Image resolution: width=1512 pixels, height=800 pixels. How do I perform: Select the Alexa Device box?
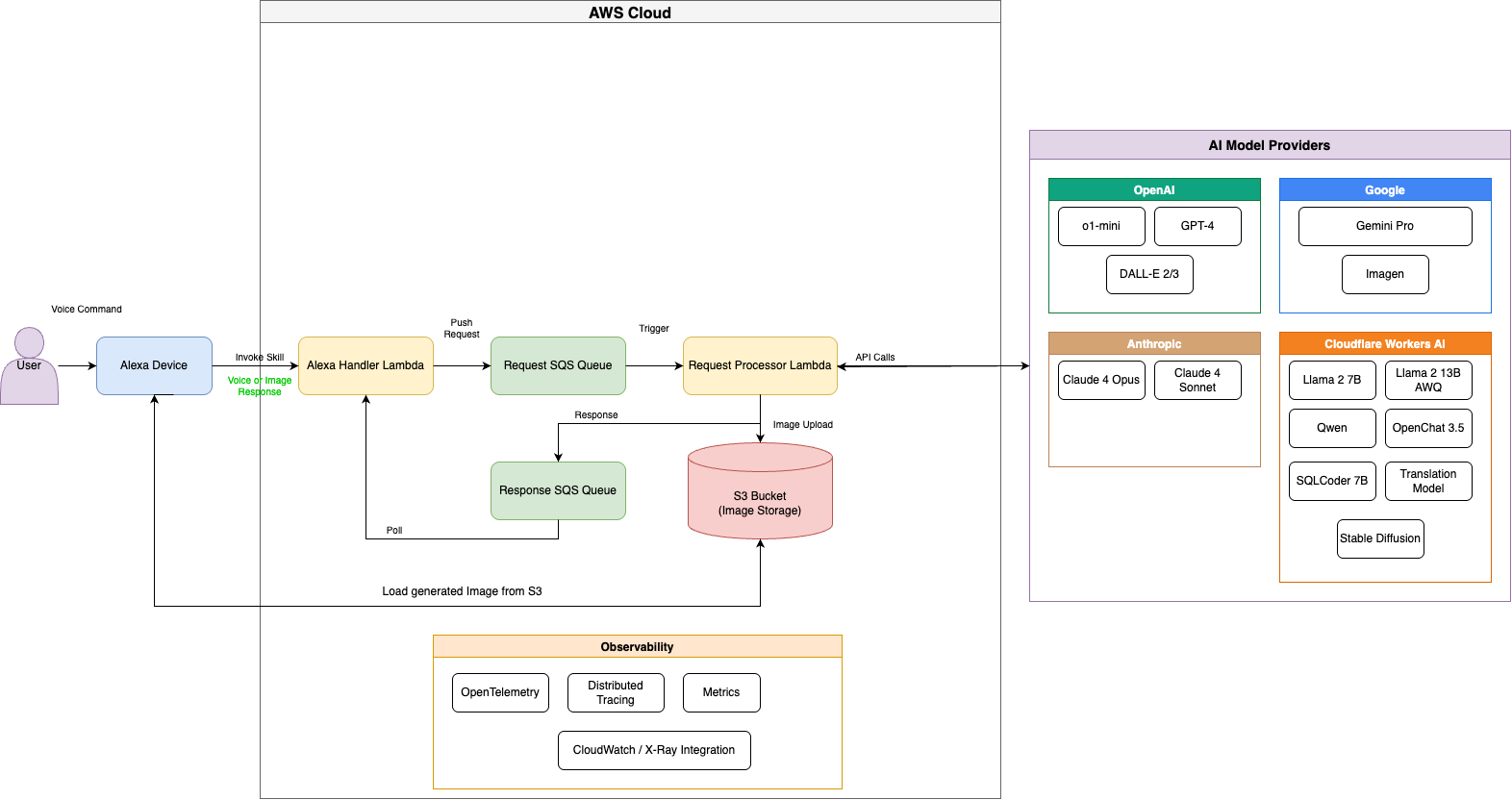[154, 365]
